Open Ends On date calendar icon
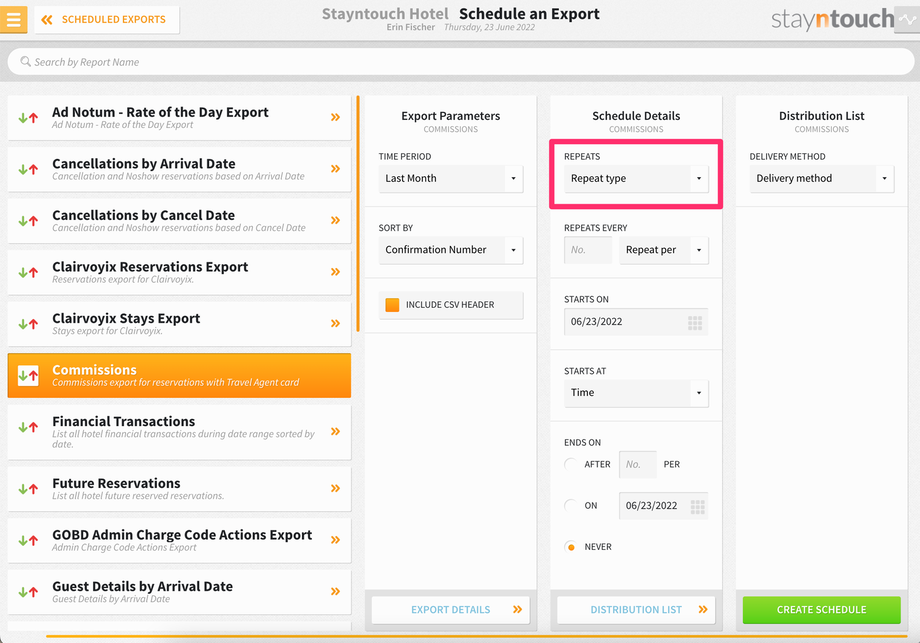This screenshot has width=920, height=643. (697, 506)
